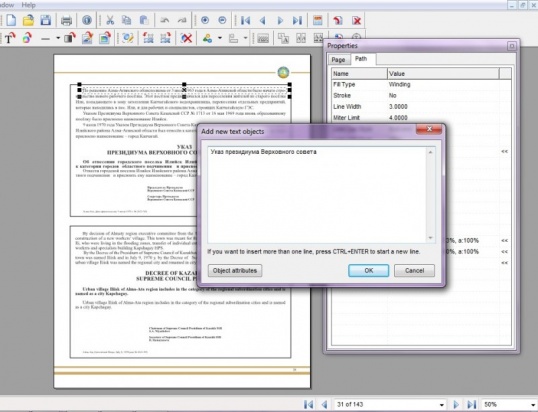Open the Object attributes settings

(235, 270)
